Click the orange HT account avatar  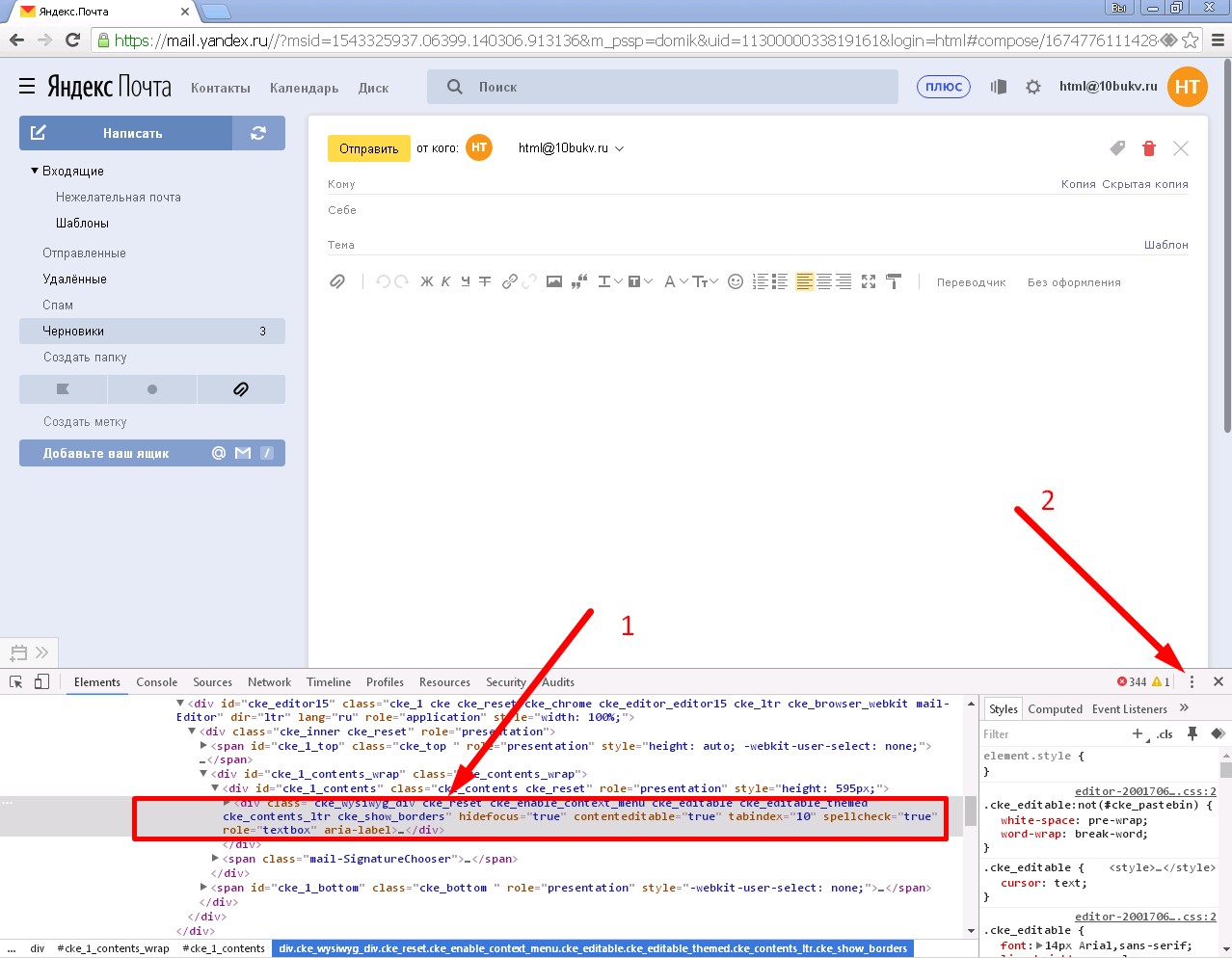pyautogui.click(x=1188, y=87)
